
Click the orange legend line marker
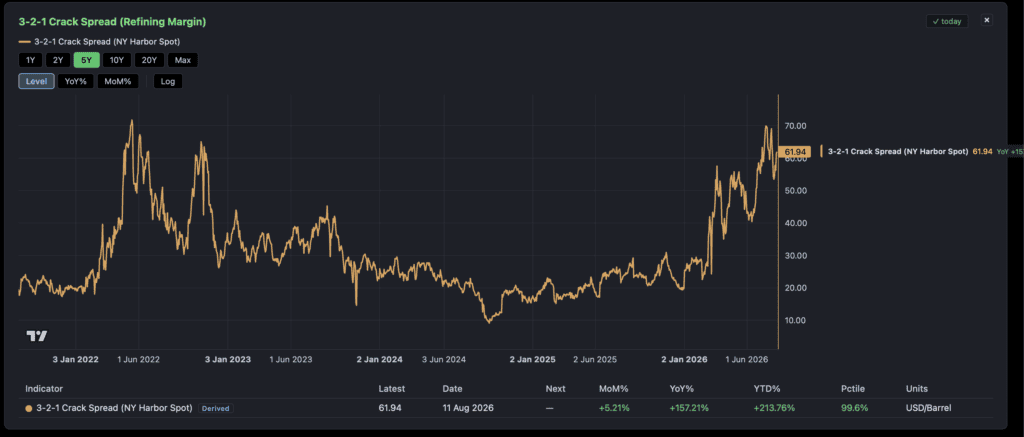click(x=25, y=41)
